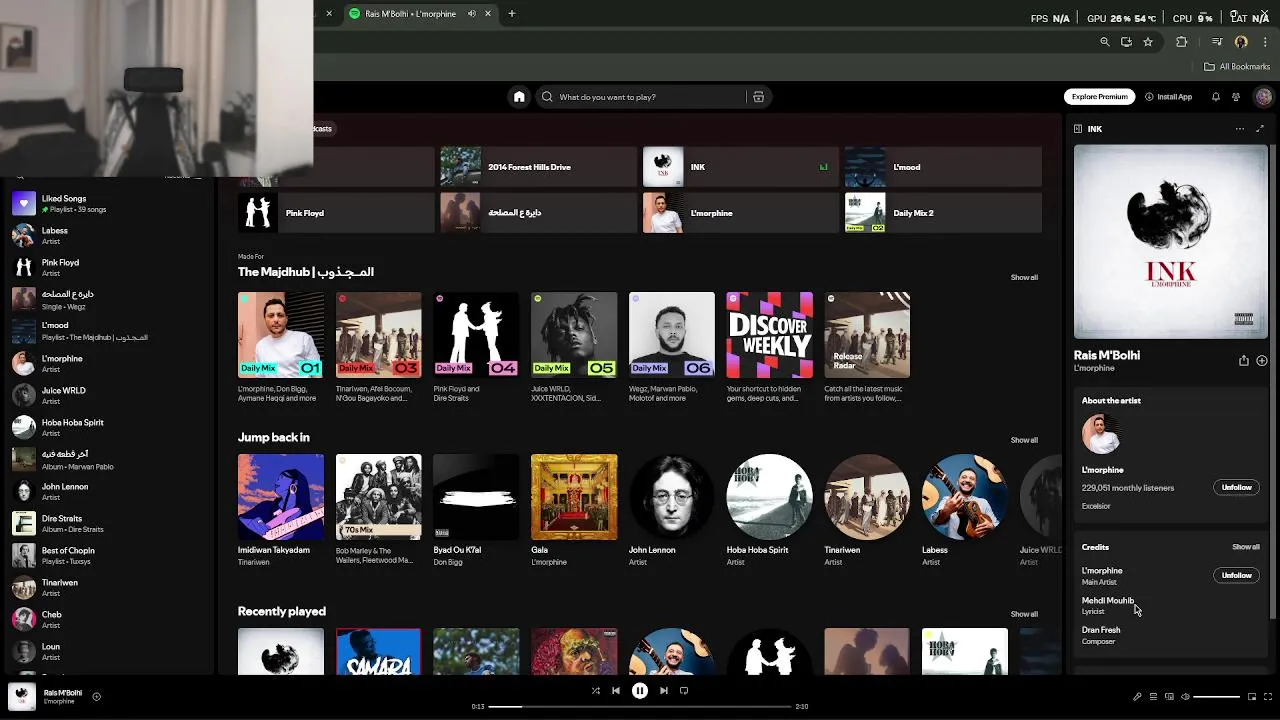Open the INK album cover in panel
The height and width of the screenshot is (720, 1280).
click(x=1170, y=241)
